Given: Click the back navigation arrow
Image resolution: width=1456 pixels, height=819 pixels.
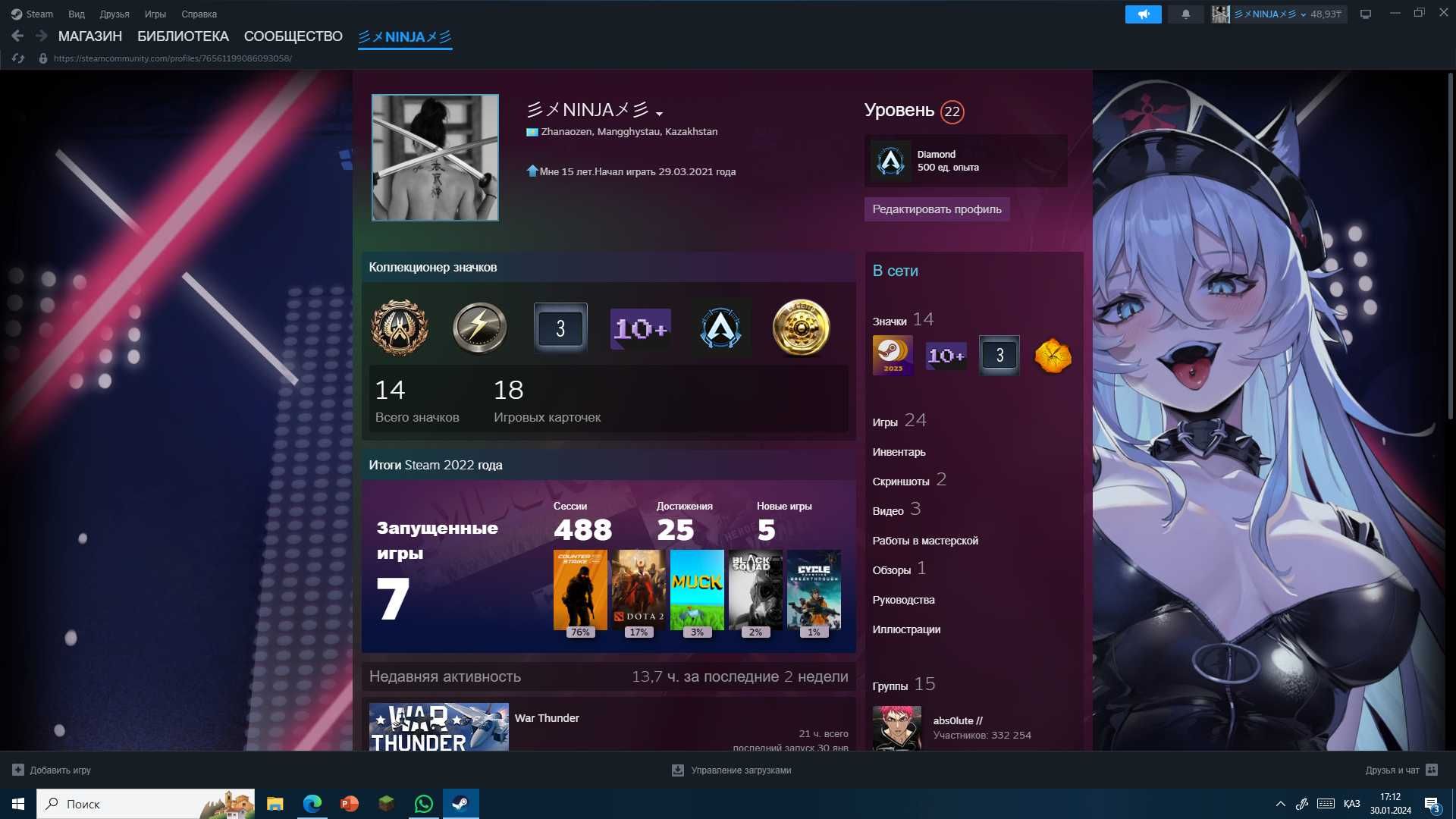Looking at the screenshot, I should 17,36.
